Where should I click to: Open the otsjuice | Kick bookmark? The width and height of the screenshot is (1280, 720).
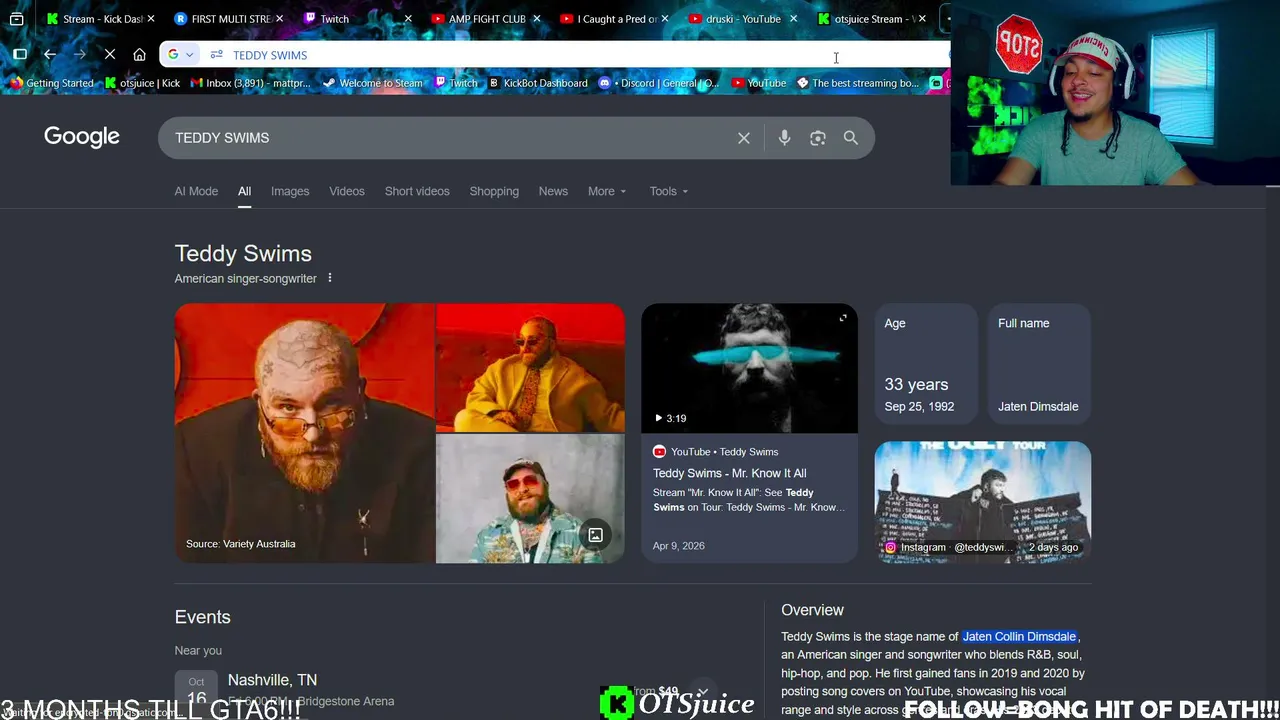pyautogui.click(x=142, y=83)
